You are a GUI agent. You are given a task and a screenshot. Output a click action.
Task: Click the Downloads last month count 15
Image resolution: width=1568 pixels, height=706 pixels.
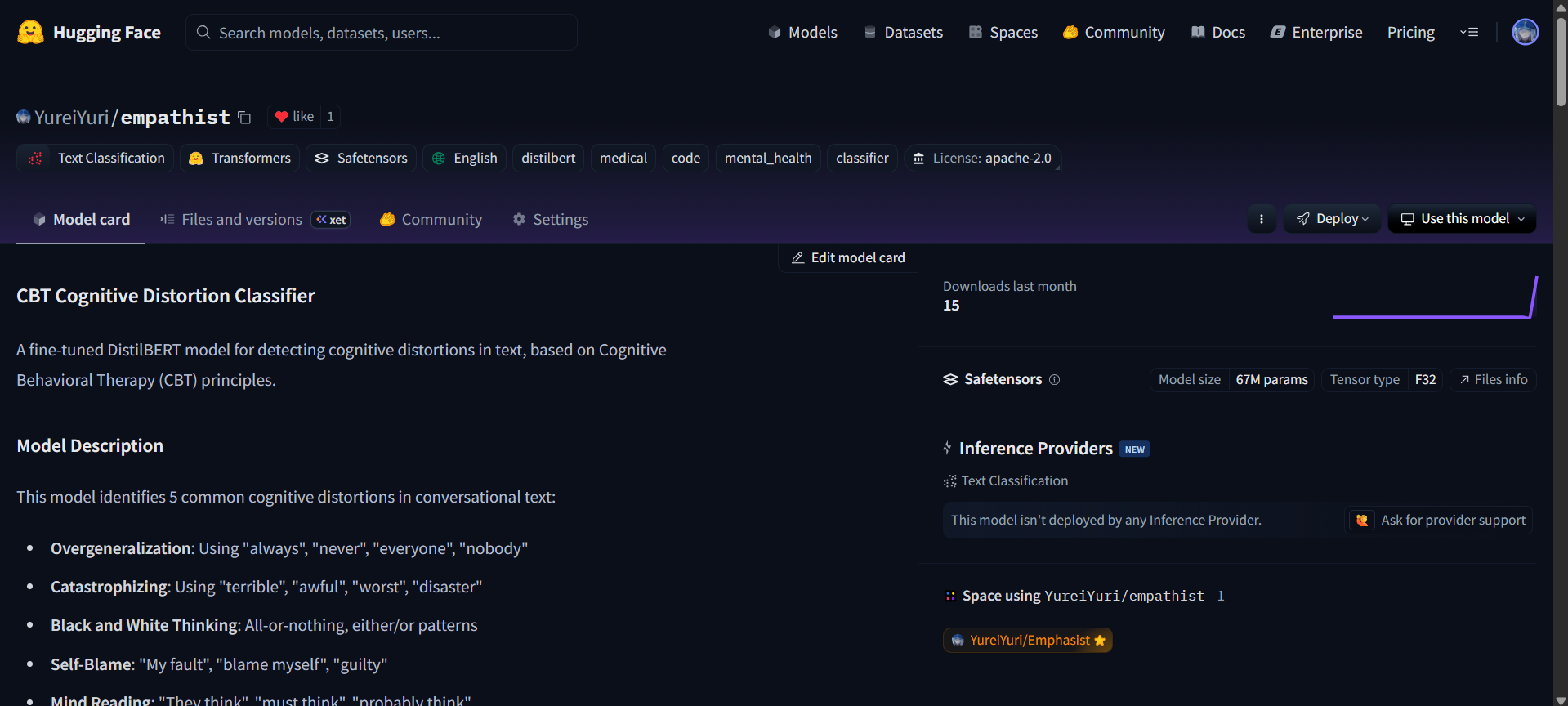pyautogui.click(x=951, y=306)
